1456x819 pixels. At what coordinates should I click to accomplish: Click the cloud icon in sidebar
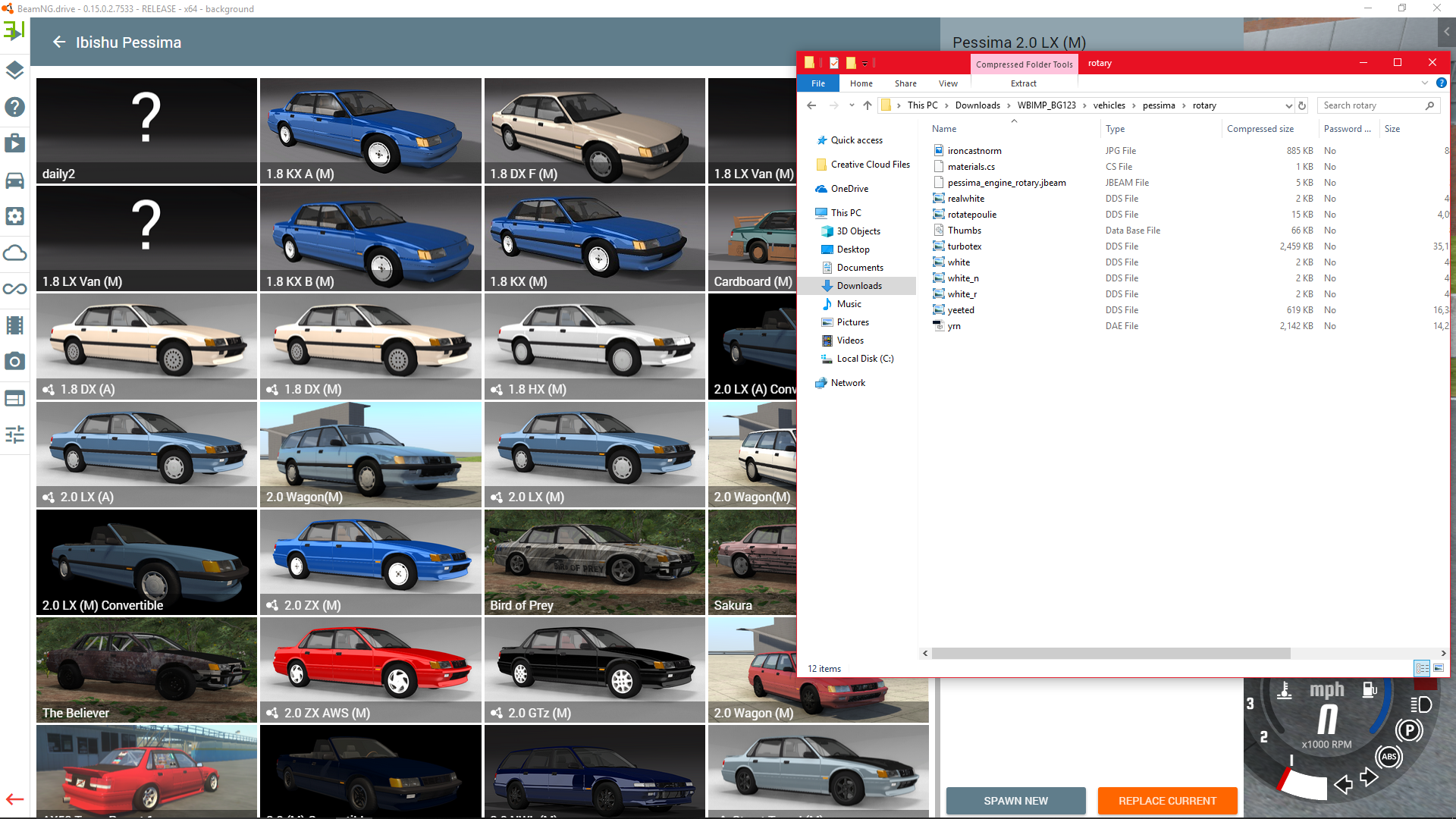point(15,253)
